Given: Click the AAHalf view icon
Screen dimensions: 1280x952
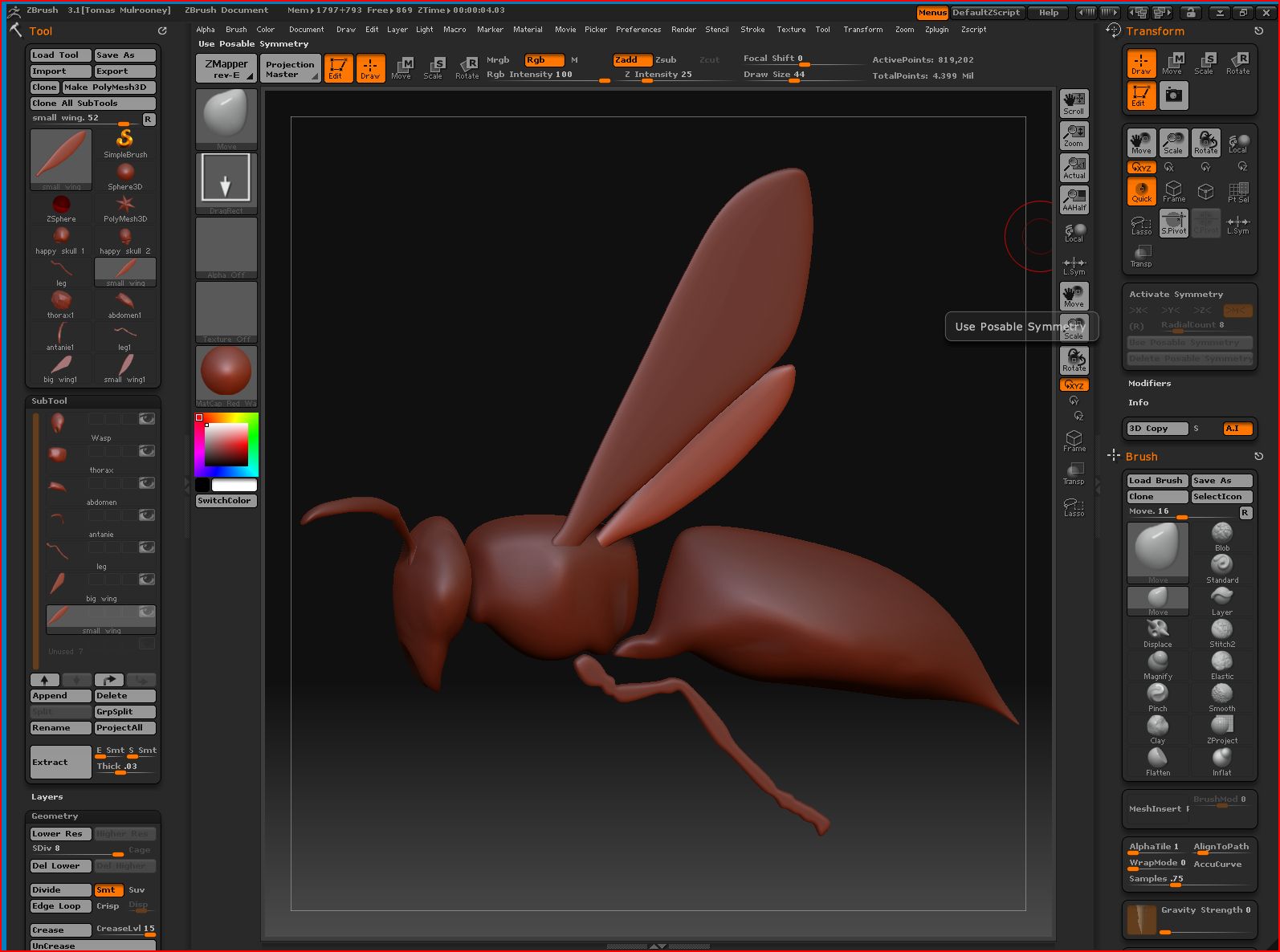Looking at the screenshot, I should [1074, 199].
